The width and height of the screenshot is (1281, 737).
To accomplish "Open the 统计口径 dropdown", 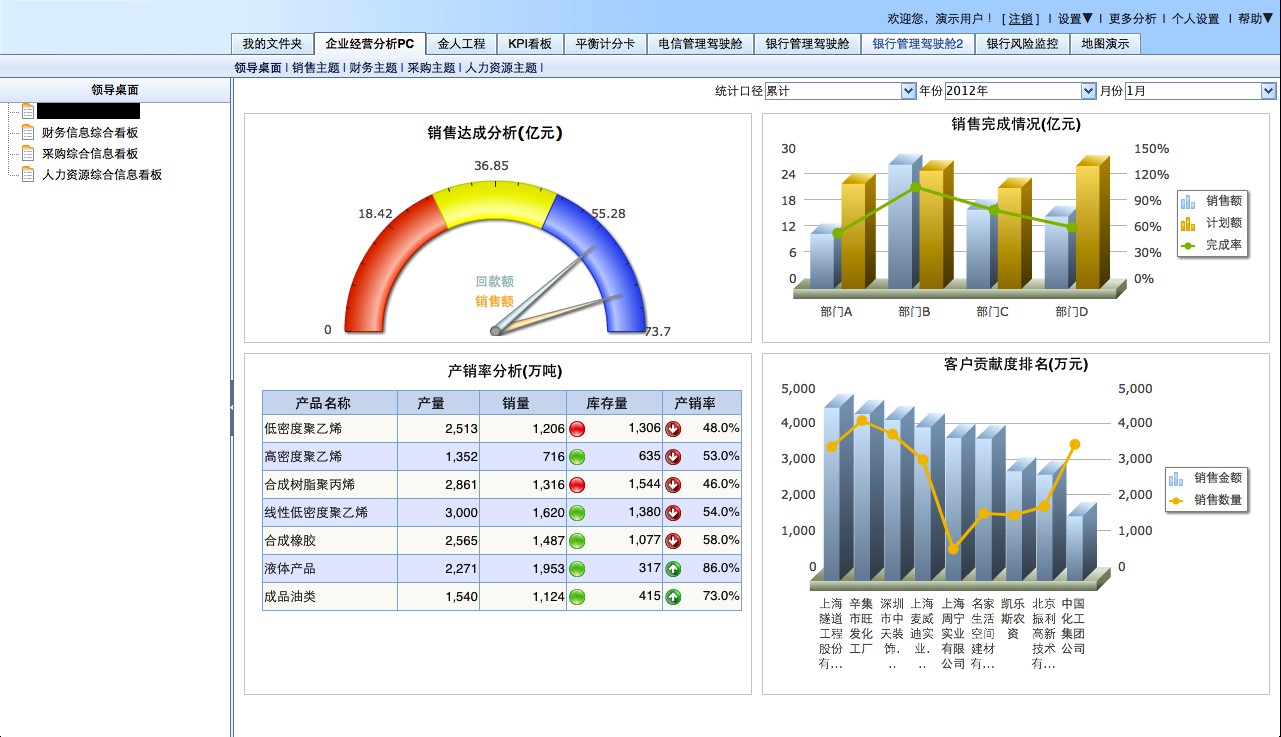I will pos(840,91).
